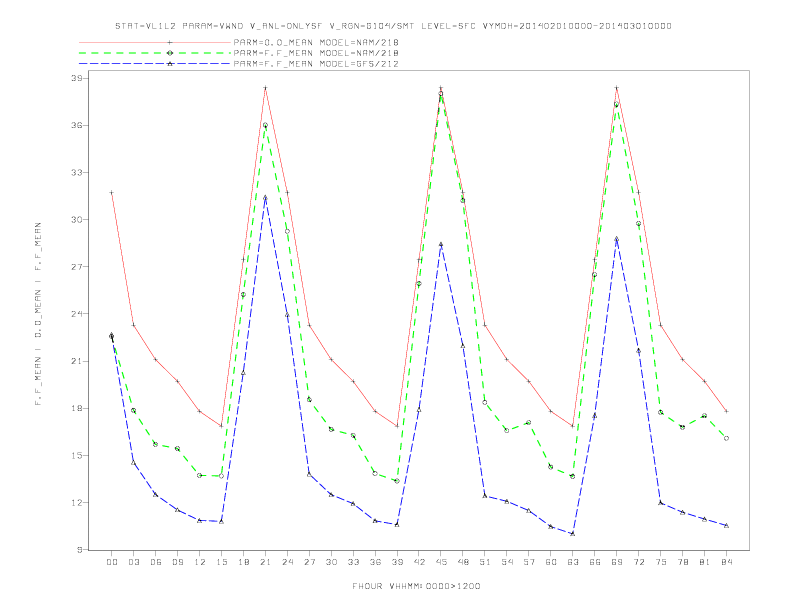
Task: Click the x-axis label FHOUR VHHMM:0000>1200
Action: (417, 586)
